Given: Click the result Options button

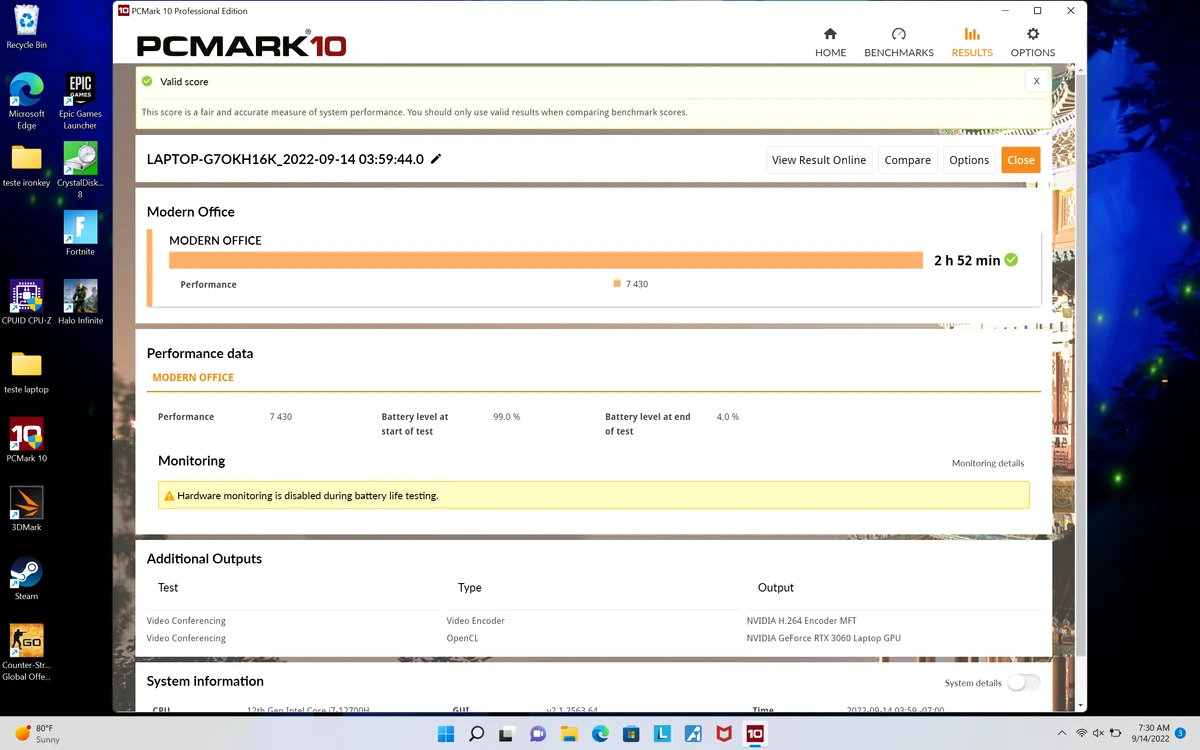Looking at the screenshot, I should point(969,160).
